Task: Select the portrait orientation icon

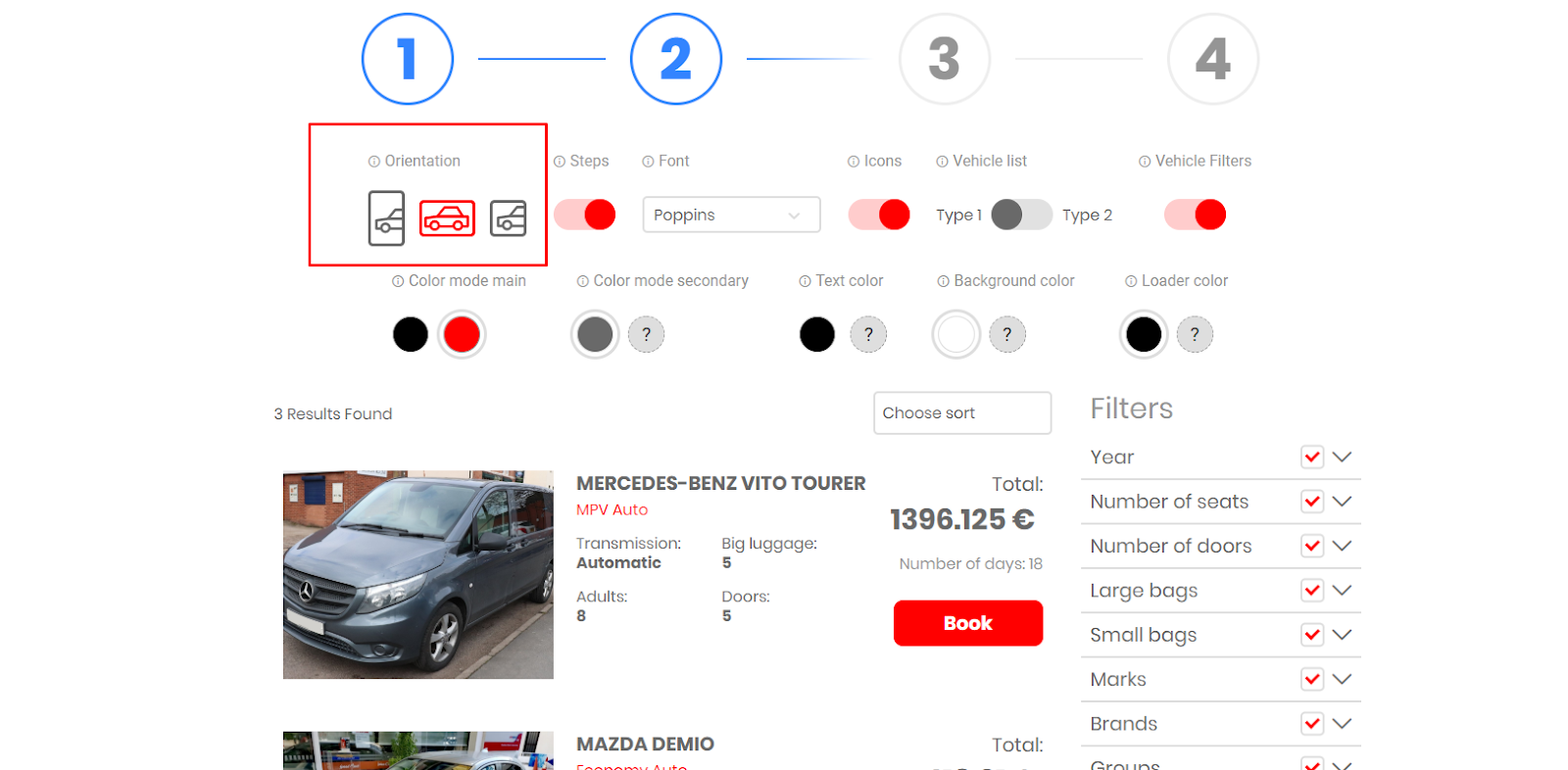Action: 386,217
